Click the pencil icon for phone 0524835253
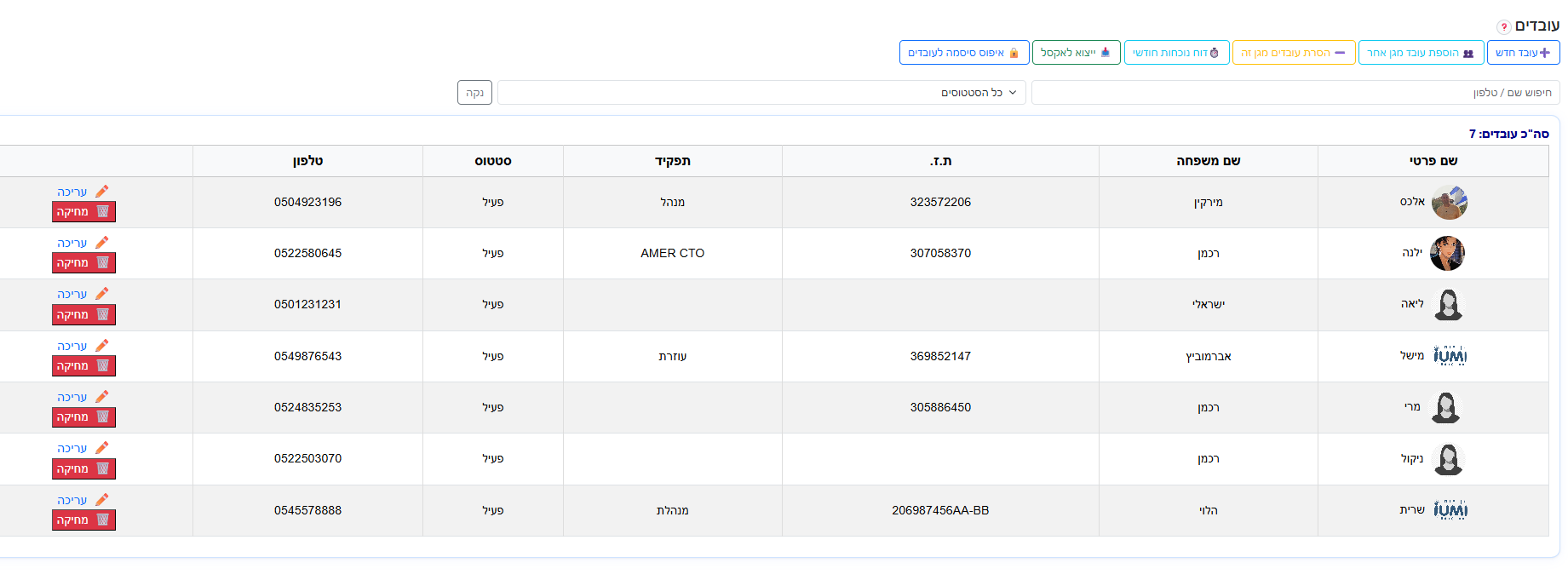 (102, 397)
